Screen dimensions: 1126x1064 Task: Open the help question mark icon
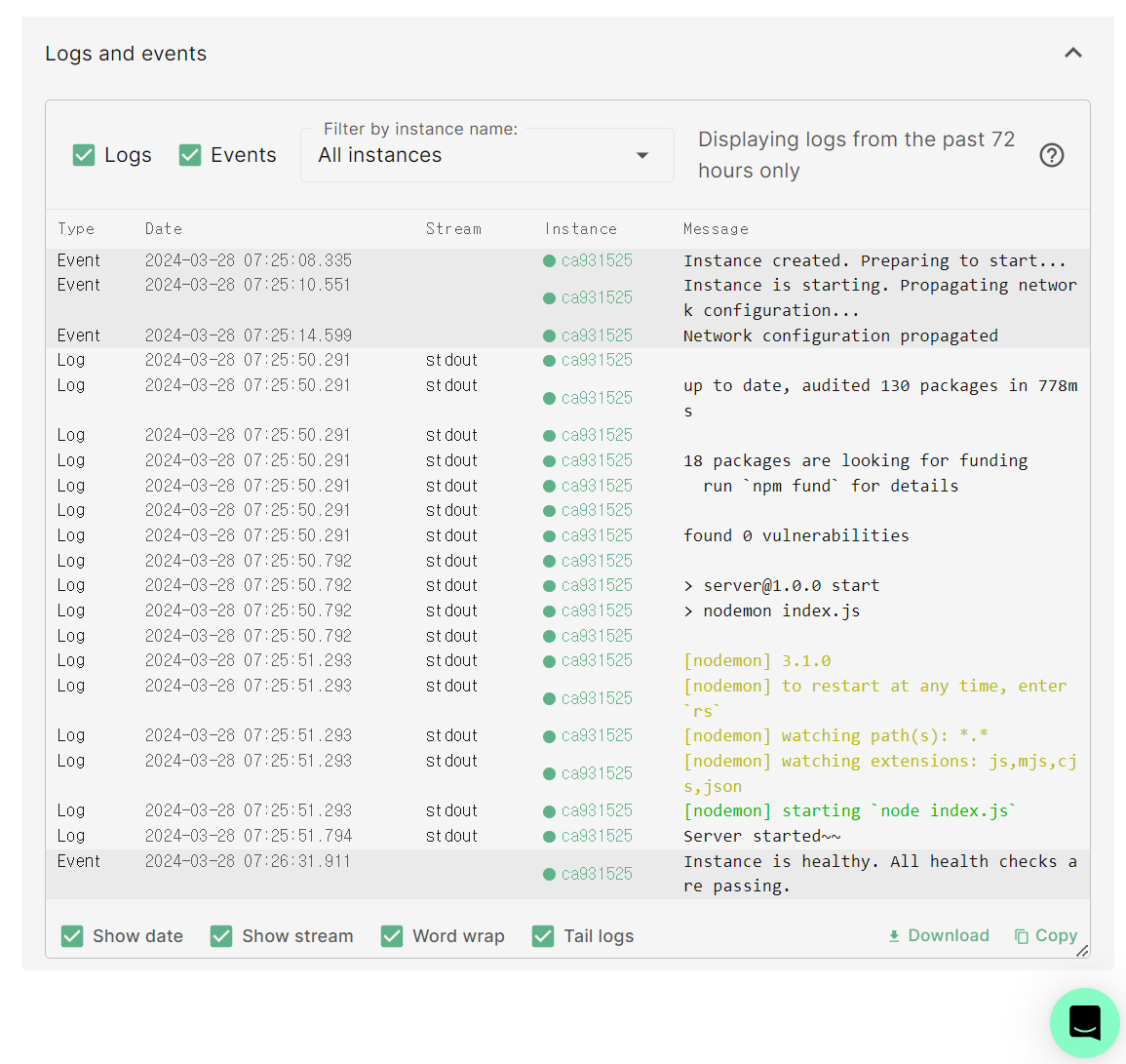coord(1051,155)
